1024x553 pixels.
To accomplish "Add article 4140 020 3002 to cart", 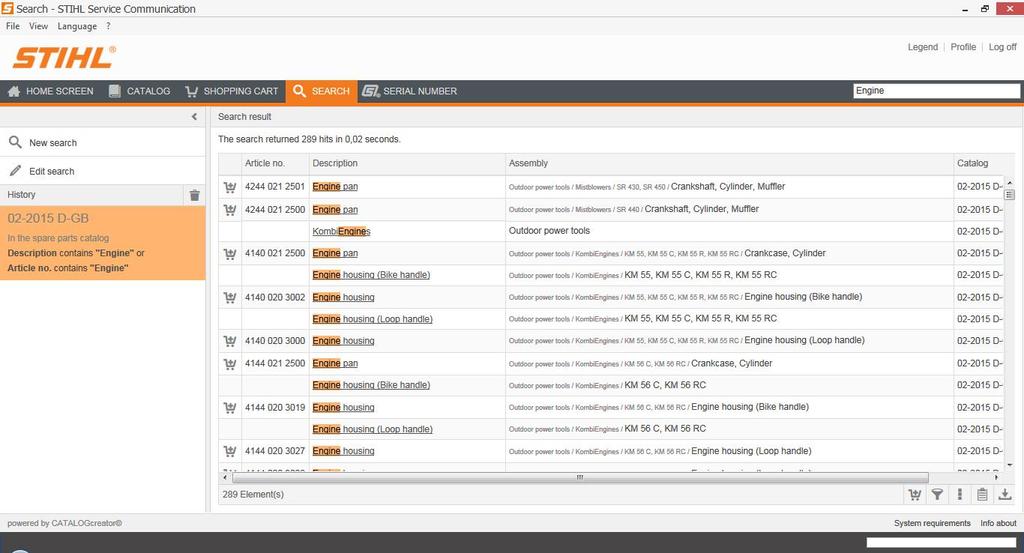I will [x=230, y=298].
